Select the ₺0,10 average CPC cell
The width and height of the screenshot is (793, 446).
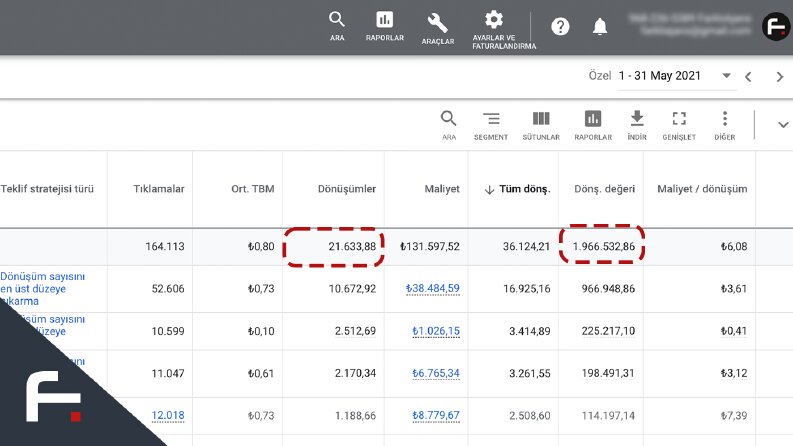pyautogui.click(x=261, y=331)
